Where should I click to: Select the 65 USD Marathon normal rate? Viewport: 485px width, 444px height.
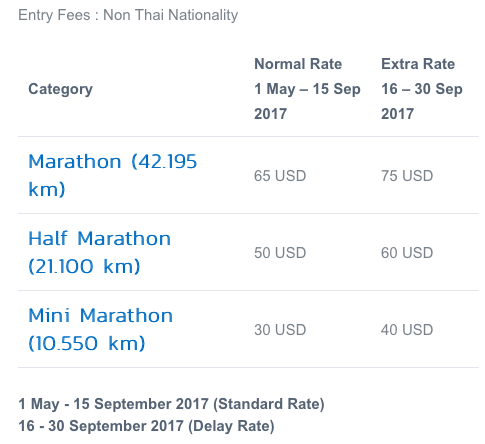(x=280, y=176)
